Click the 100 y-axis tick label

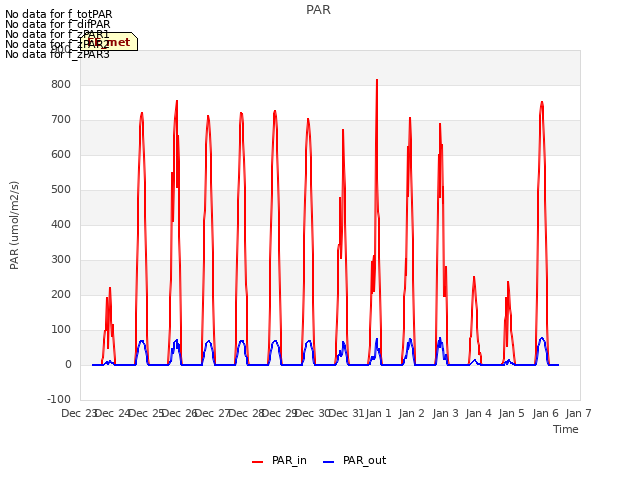point(61,329)
